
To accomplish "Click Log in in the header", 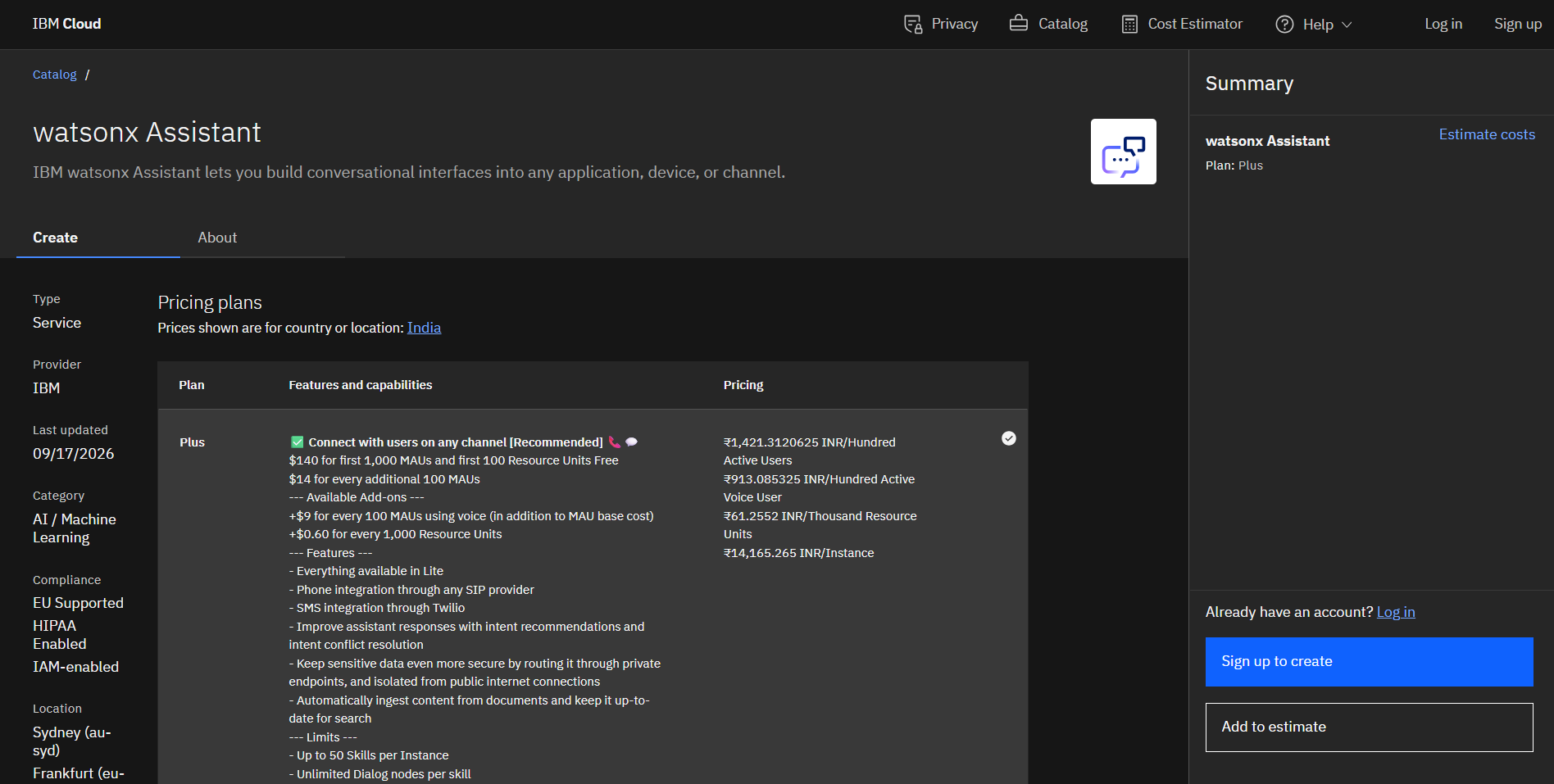I will [1443, 24].
